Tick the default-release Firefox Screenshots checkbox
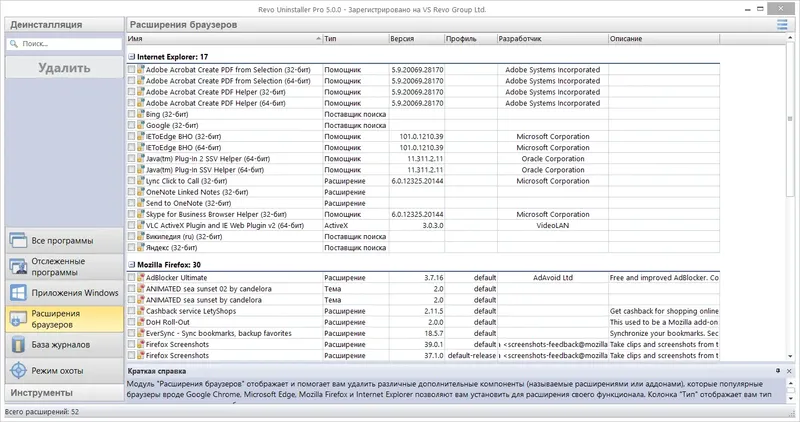The width and height of the screenshot is (800, 422). tap(132, 355)
